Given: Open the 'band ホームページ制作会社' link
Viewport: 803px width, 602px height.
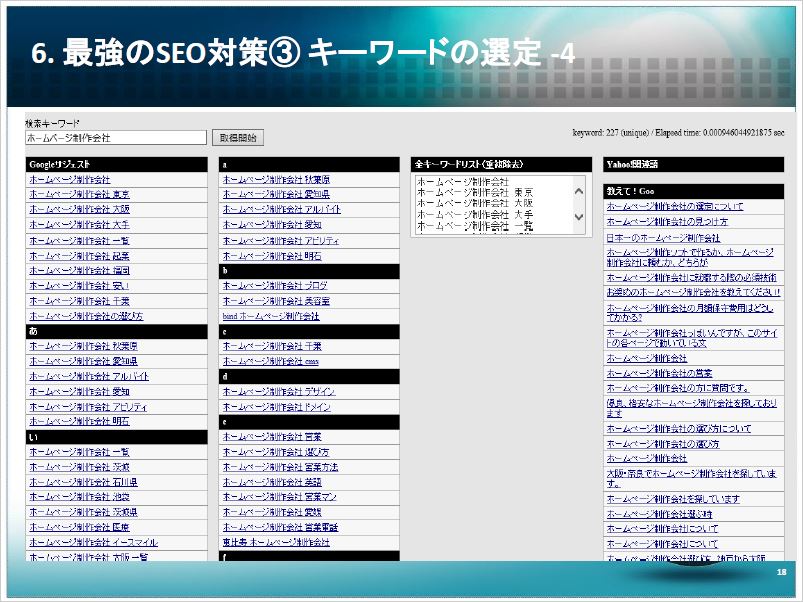Looking at the screenshot, I should tap(270, 316).
